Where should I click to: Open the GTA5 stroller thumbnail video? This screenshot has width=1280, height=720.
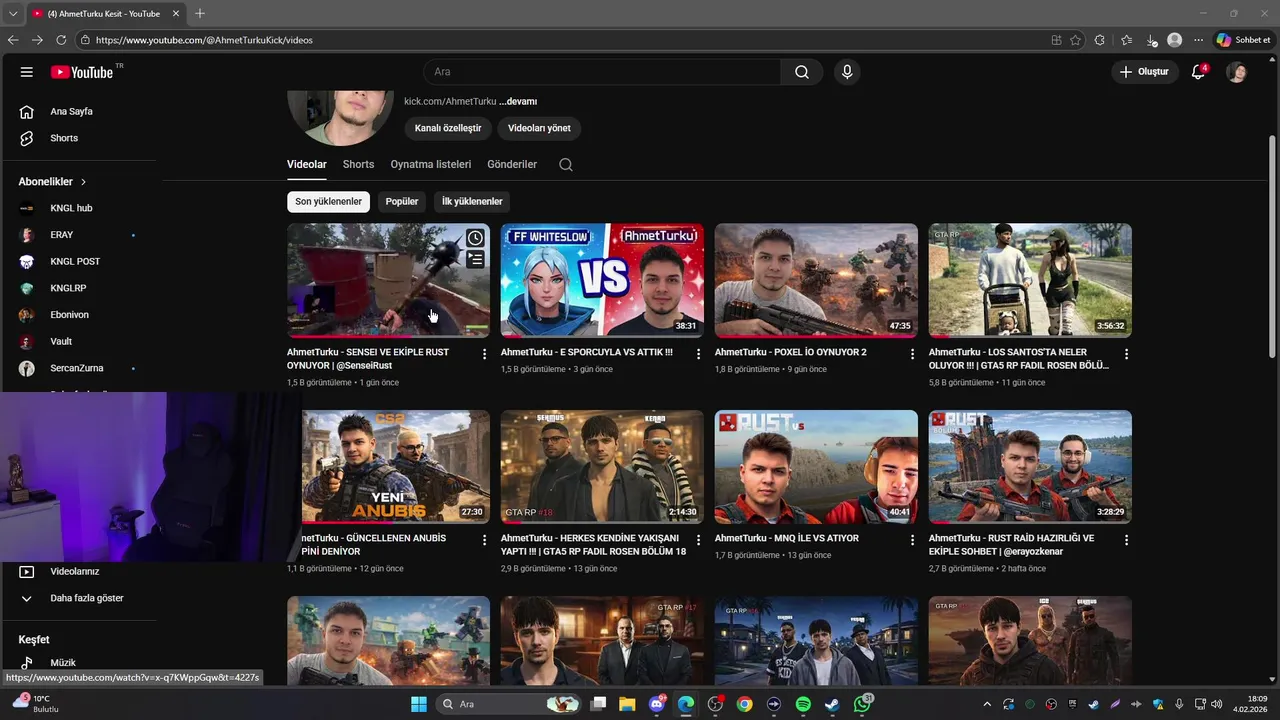(x=1030, y=280)
